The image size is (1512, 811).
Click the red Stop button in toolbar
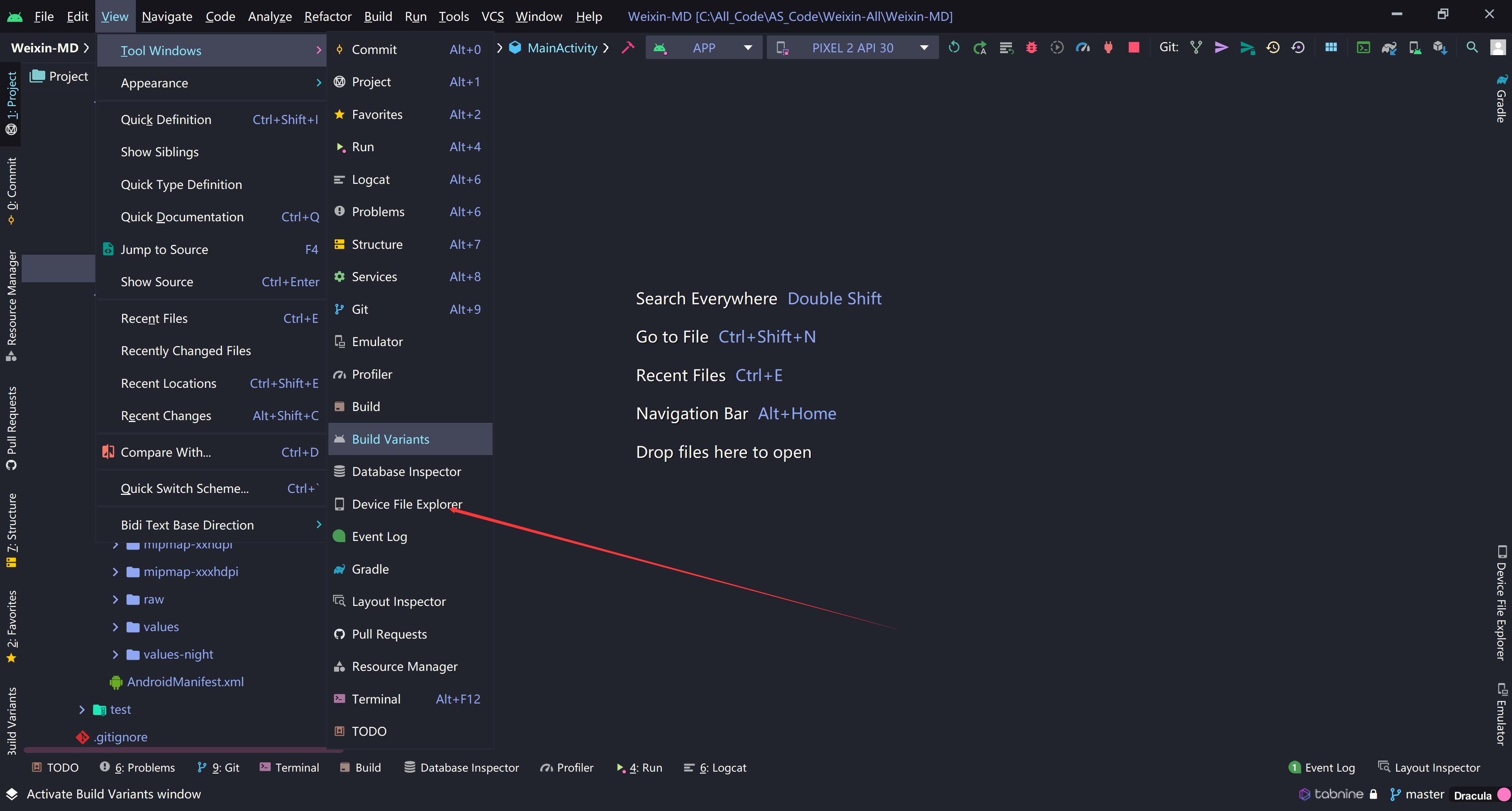[1134, 48]
